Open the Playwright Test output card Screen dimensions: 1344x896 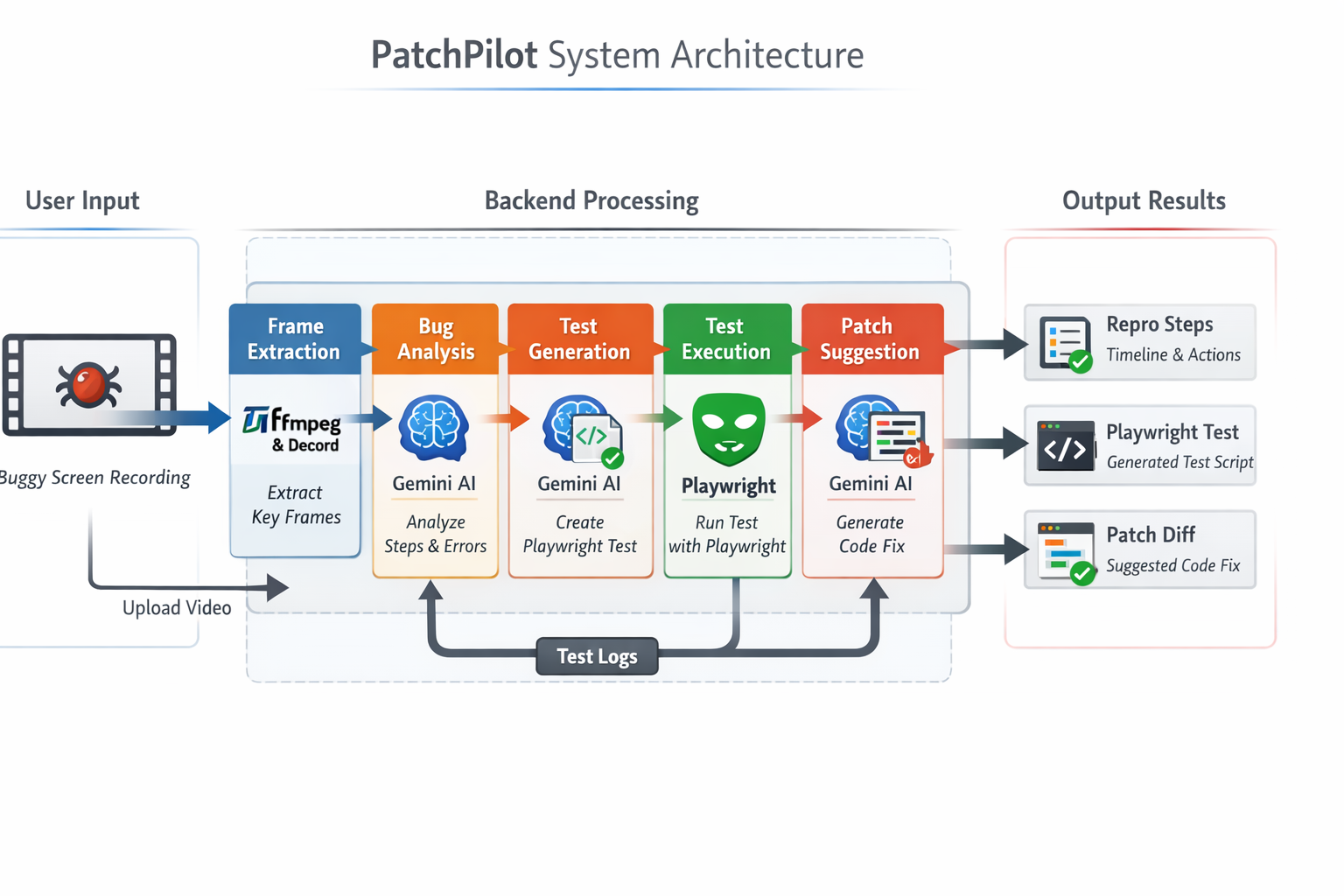click(x=1140, y=445)
